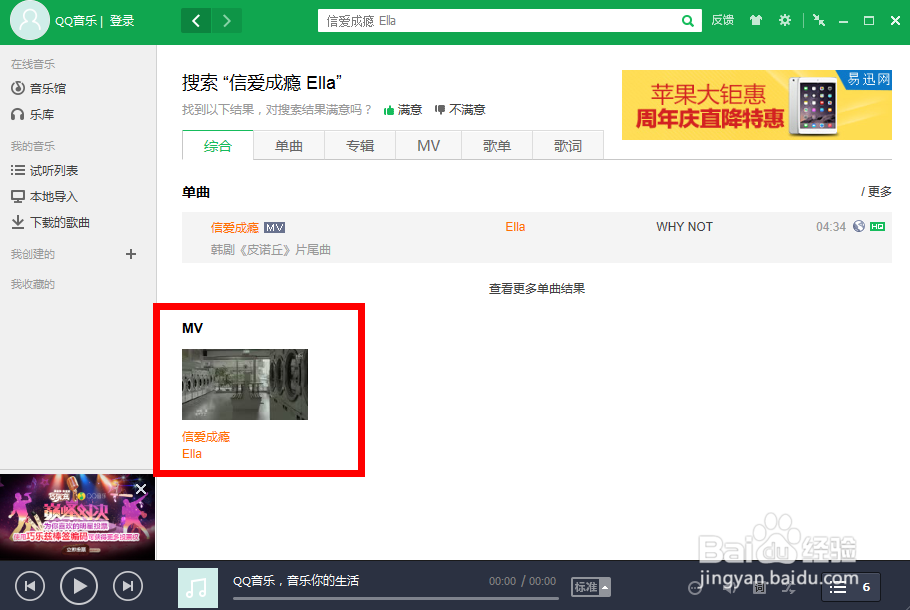Go forward with the right arrow button
This screenshot has width=910, height=610.
227,21
